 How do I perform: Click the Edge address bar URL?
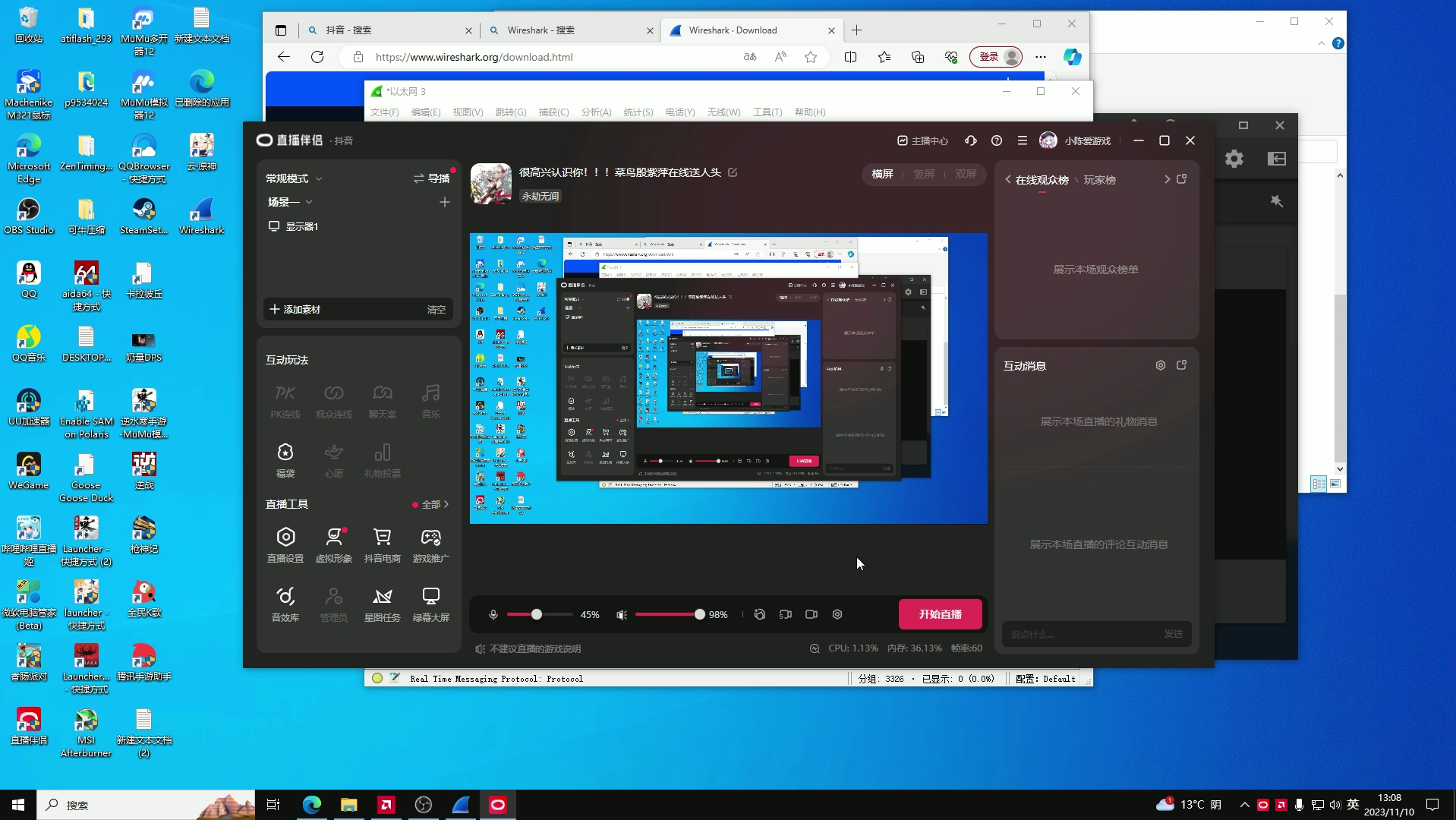pos(474,57)
